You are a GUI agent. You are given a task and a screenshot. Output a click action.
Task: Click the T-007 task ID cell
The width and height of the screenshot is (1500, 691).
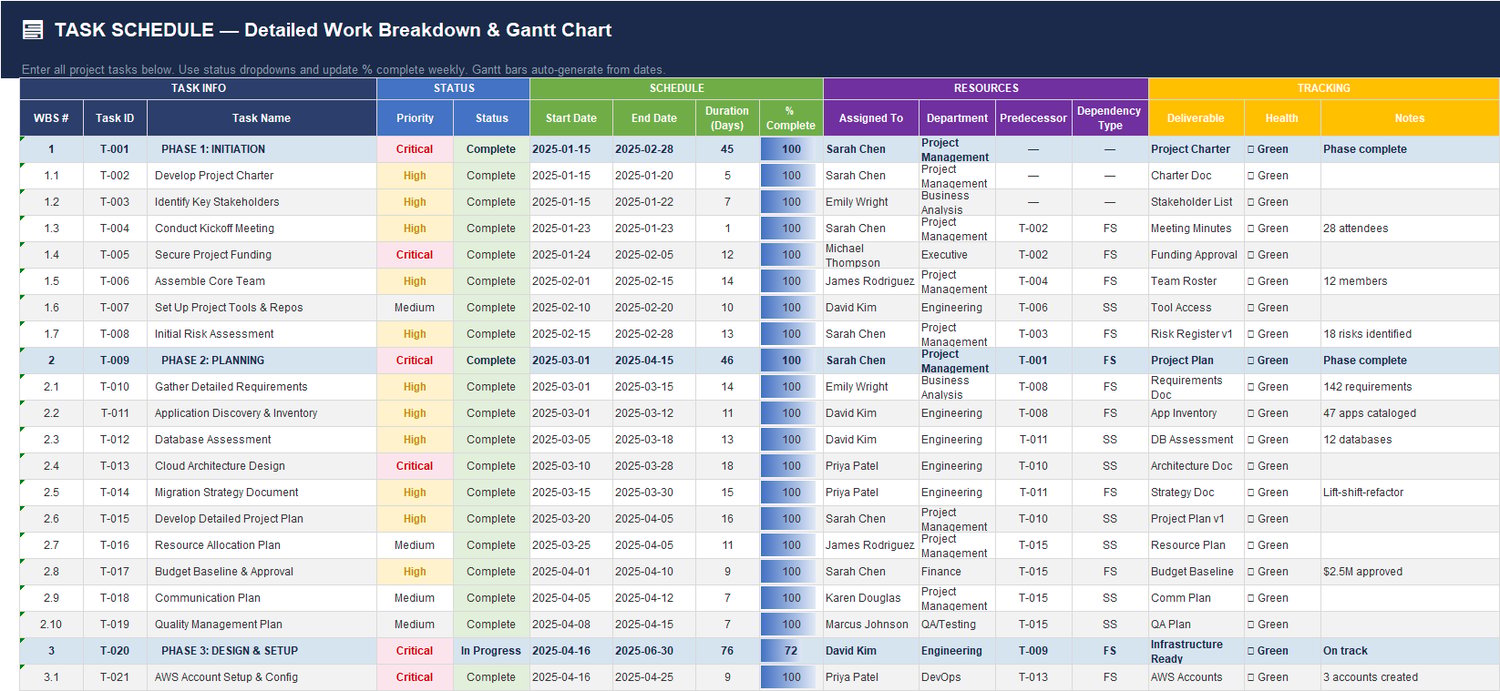click(x=115, y=308)
